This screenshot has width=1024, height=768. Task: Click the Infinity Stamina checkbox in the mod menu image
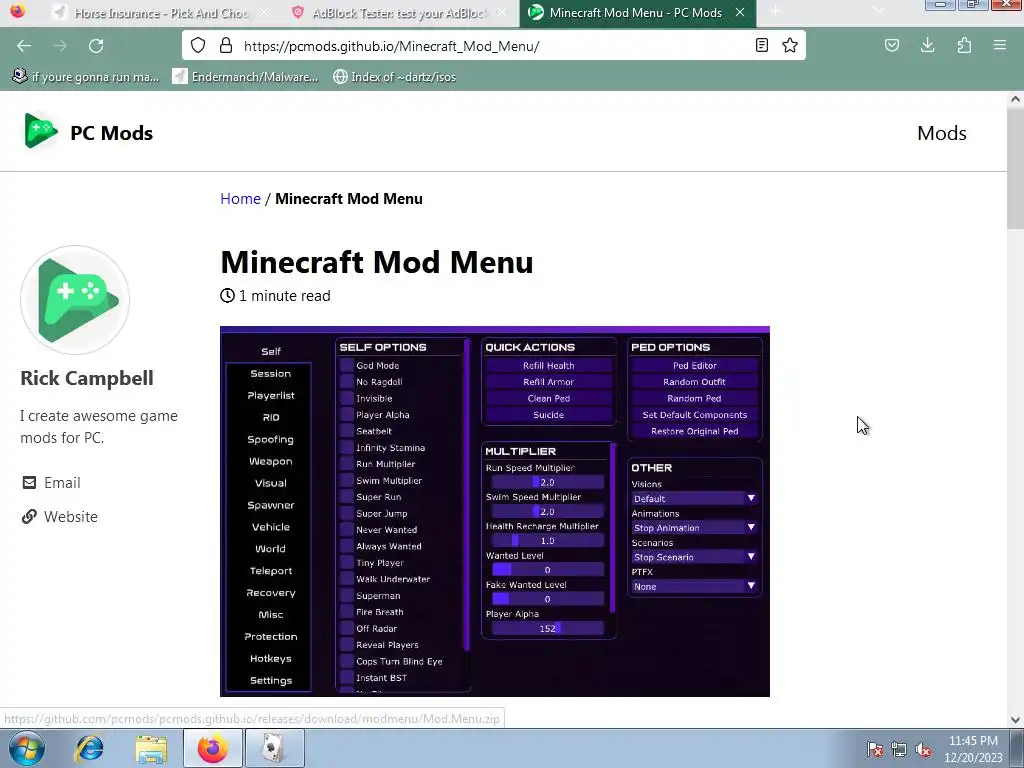coord(347,447)
